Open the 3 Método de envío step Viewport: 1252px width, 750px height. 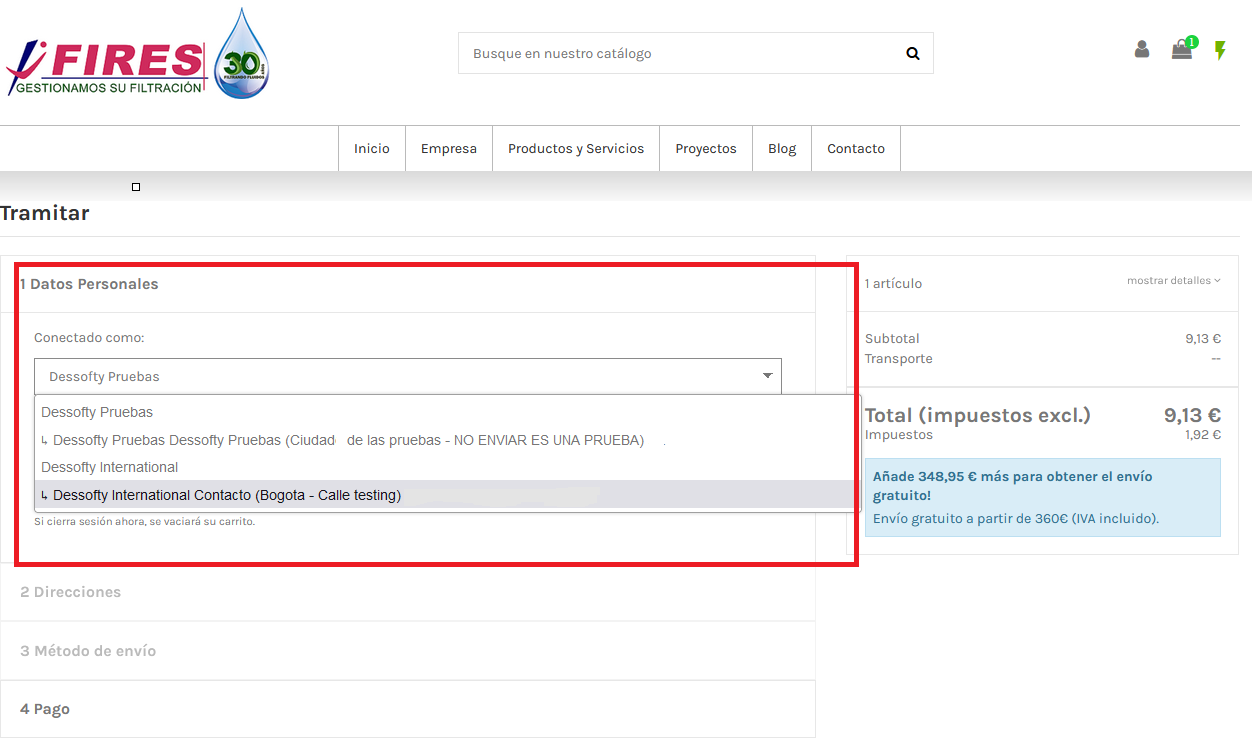tap(408, 651)
